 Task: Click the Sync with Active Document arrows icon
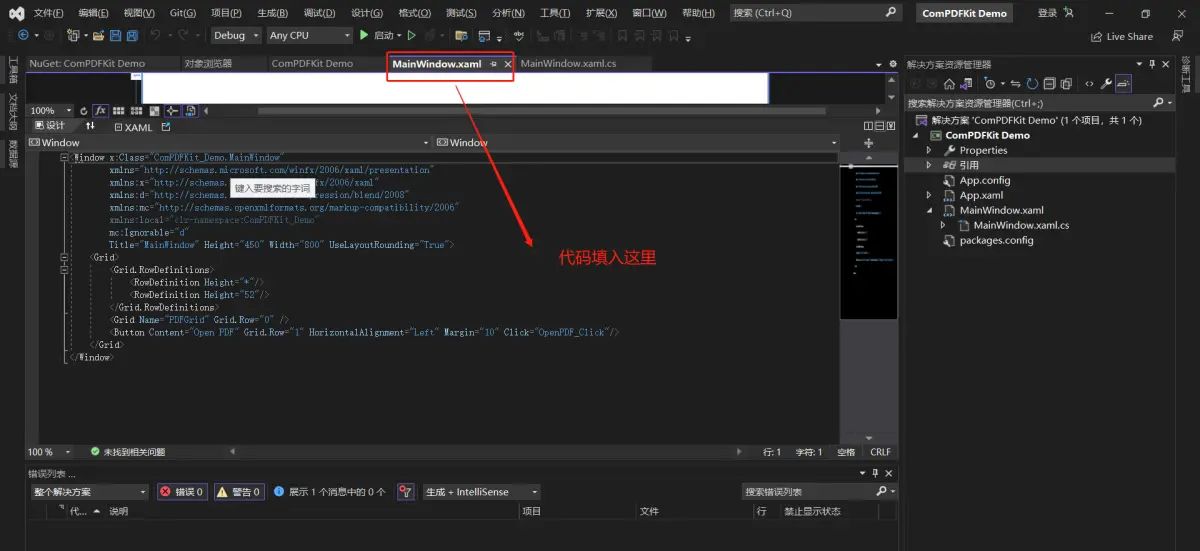coord(1015,84)
